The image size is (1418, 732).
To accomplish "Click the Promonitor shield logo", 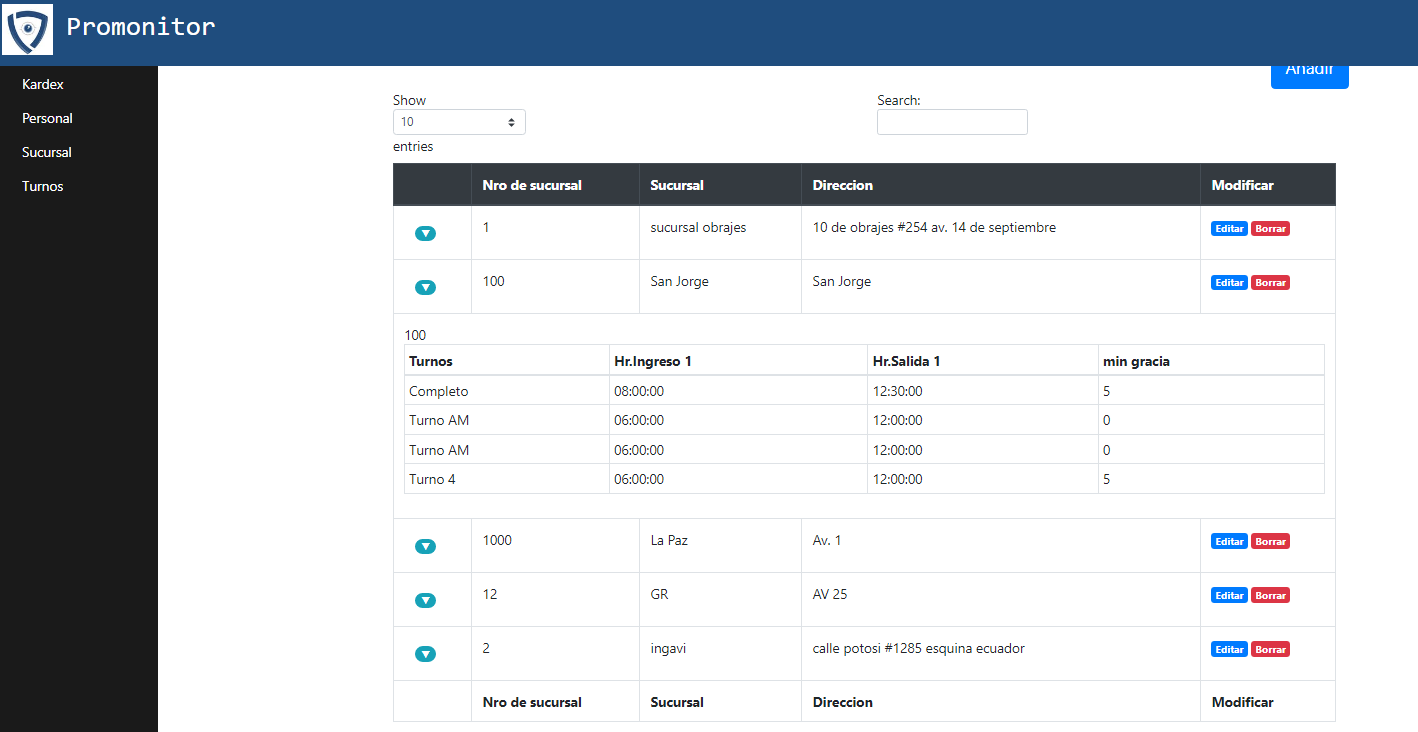I will 28,30.
